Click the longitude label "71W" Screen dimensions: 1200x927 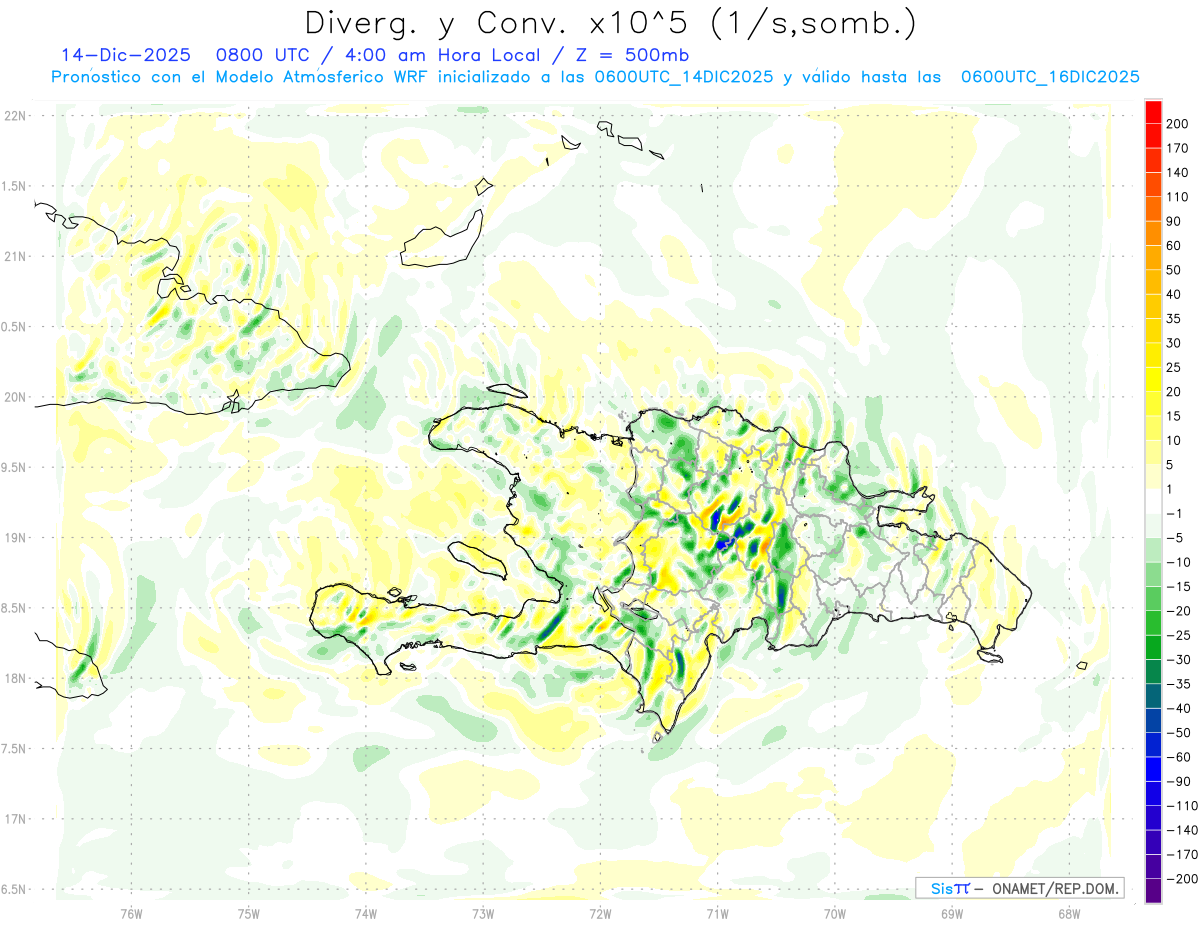[x=717, y=913]
